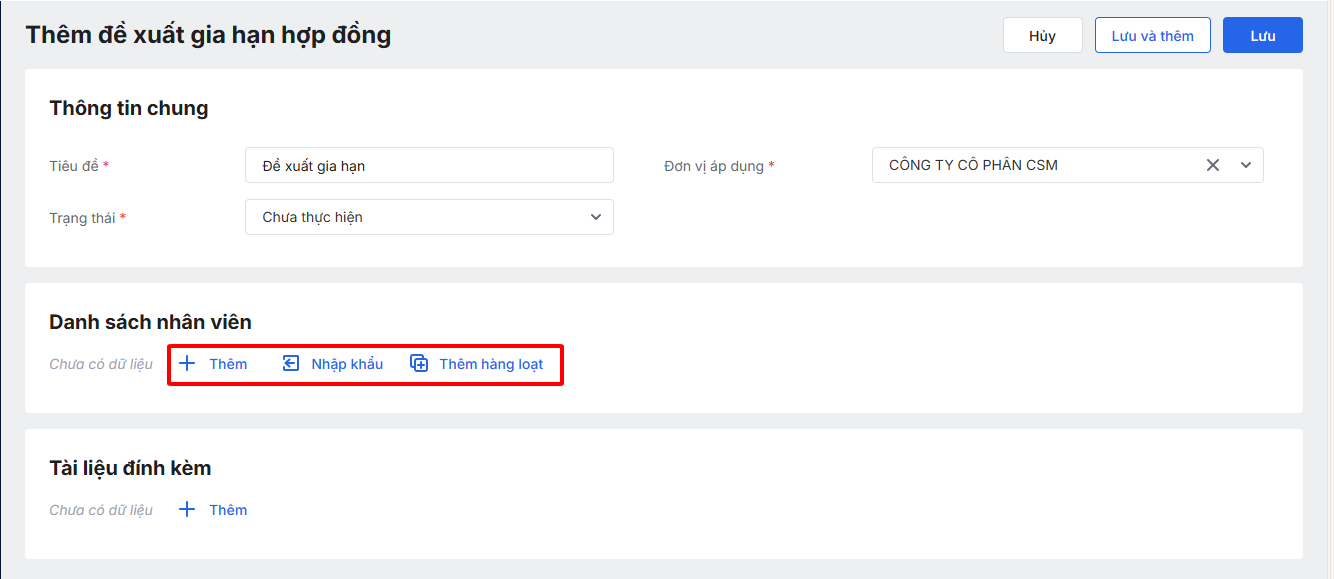Expand the Đơn vị áp dụng dropdown arrow
The image size is (1334, 579).
coord(1246,165)
